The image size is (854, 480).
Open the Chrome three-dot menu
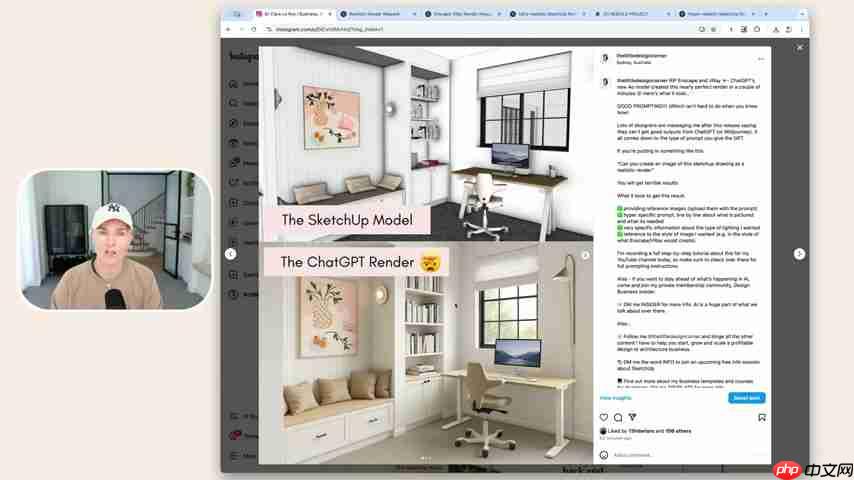click(x=801, y=29)
